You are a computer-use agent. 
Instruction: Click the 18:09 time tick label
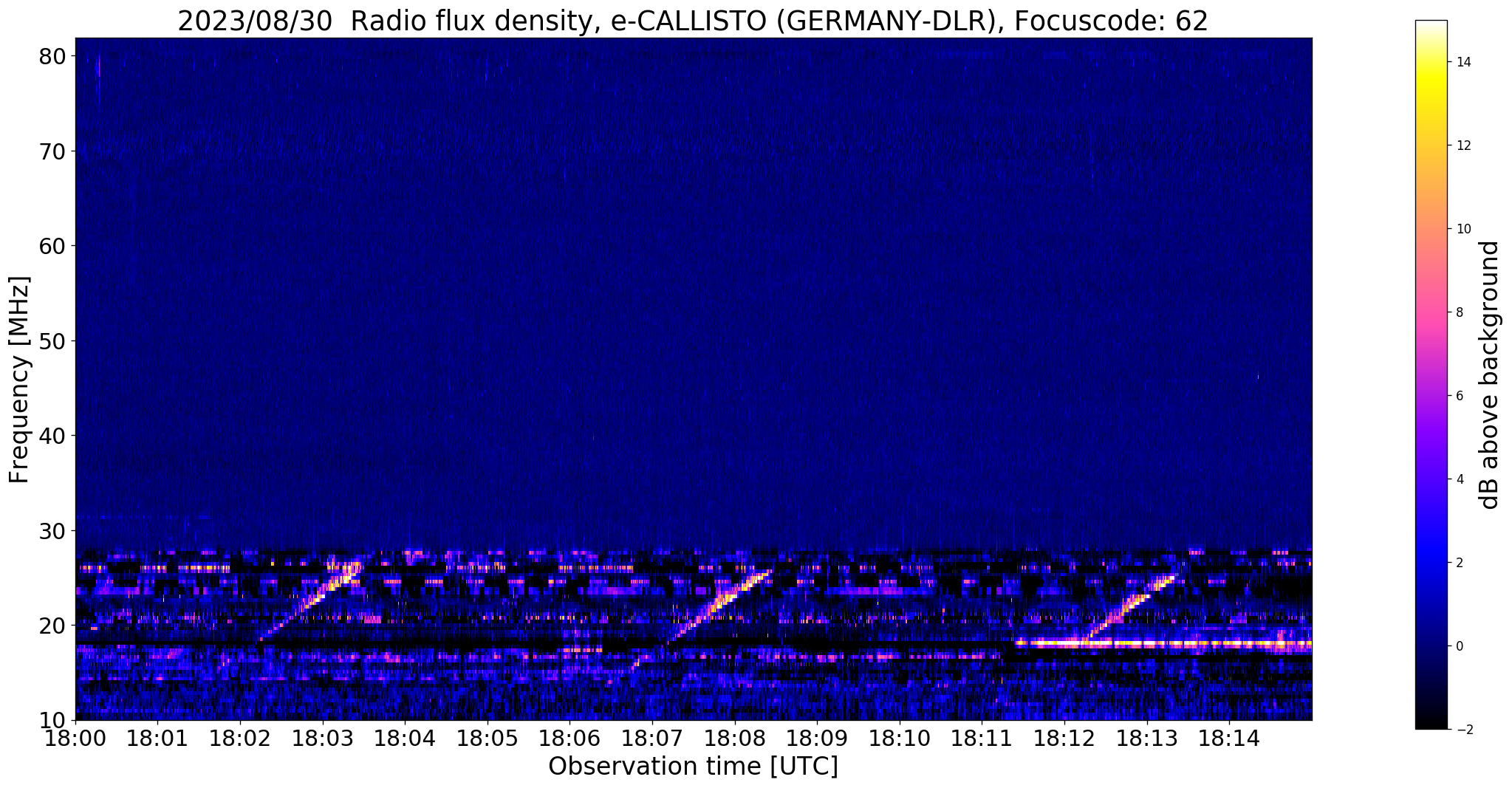click(817, 738)
